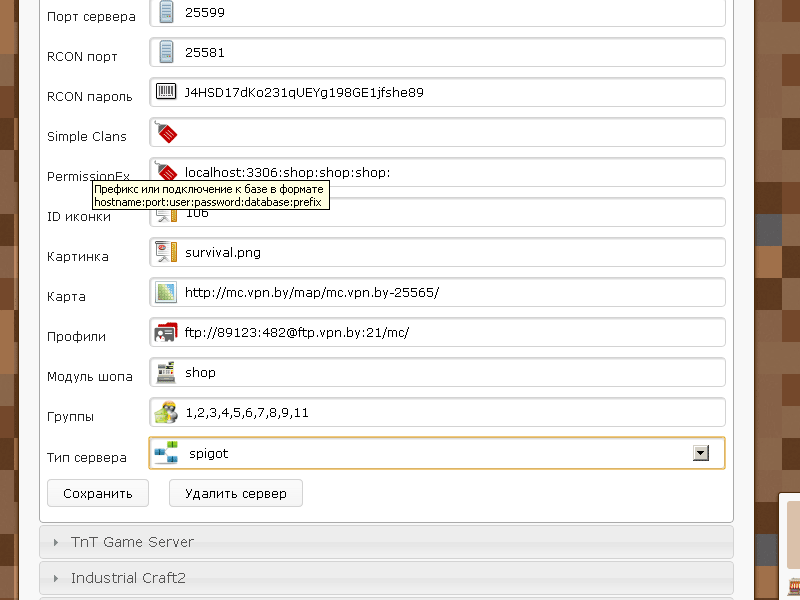
Task: Click the map icon in Карта field
Action: point(166,292)
